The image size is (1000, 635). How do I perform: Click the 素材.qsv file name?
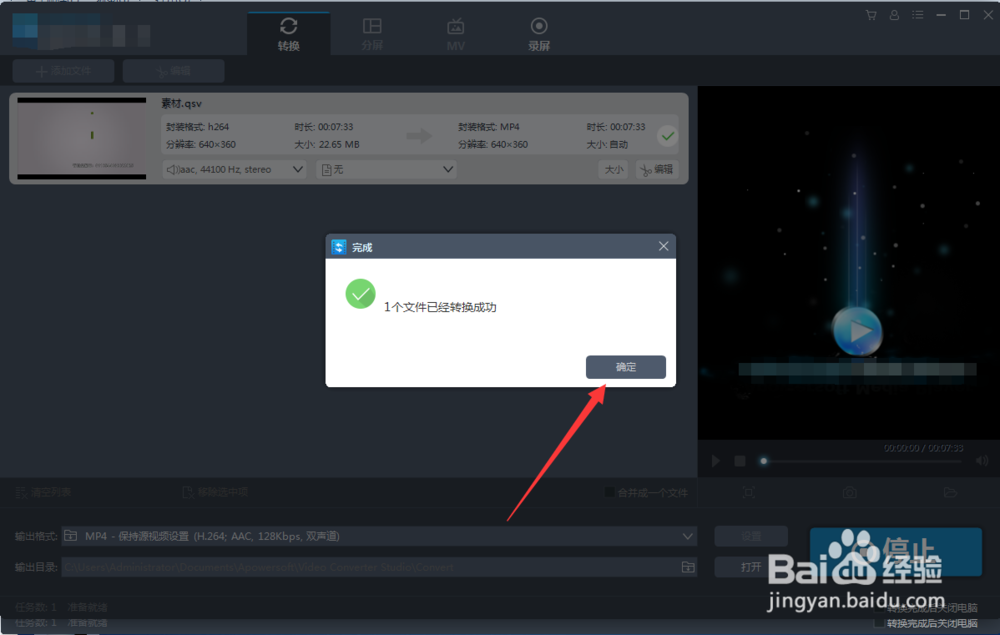(182, 103)
